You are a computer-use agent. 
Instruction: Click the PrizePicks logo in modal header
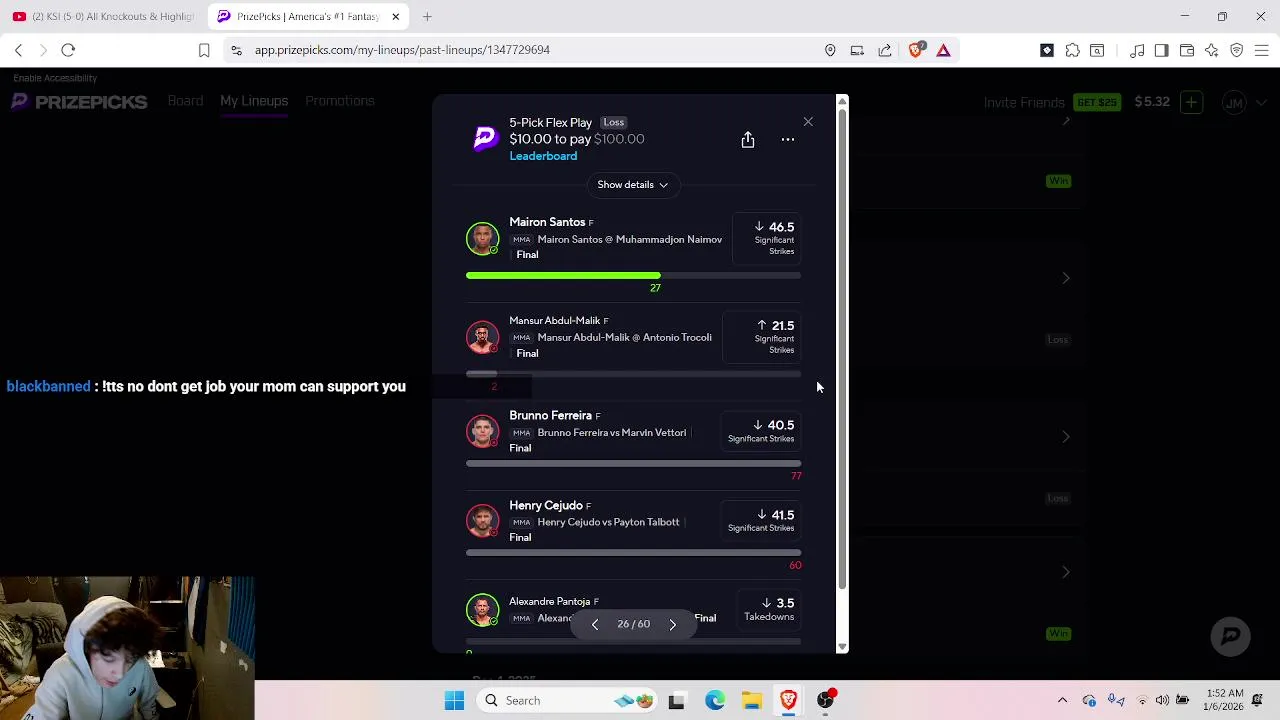[x=485, y=139]
